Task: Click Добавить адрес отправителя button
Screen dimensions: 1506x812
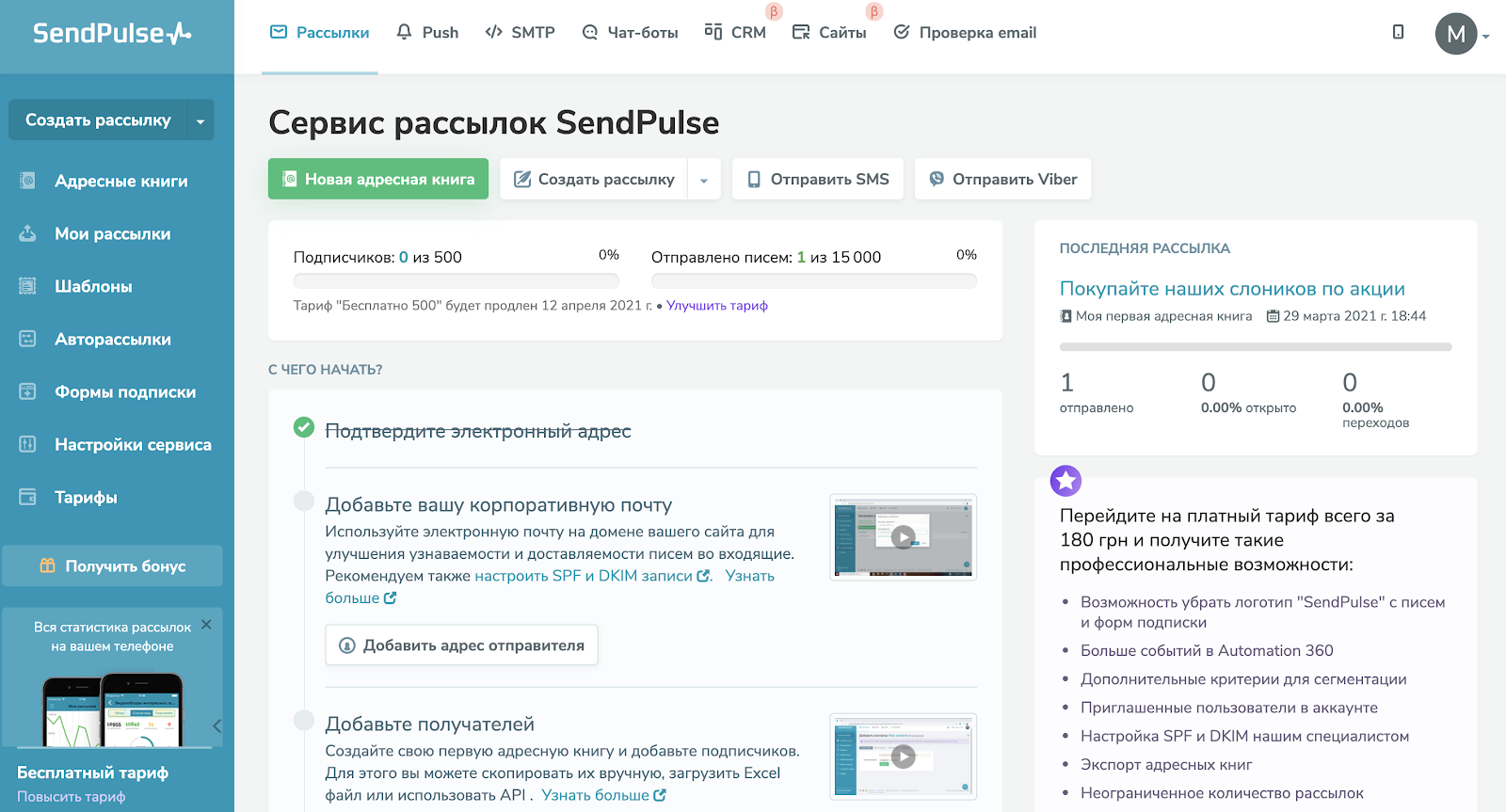Action: 461,645
